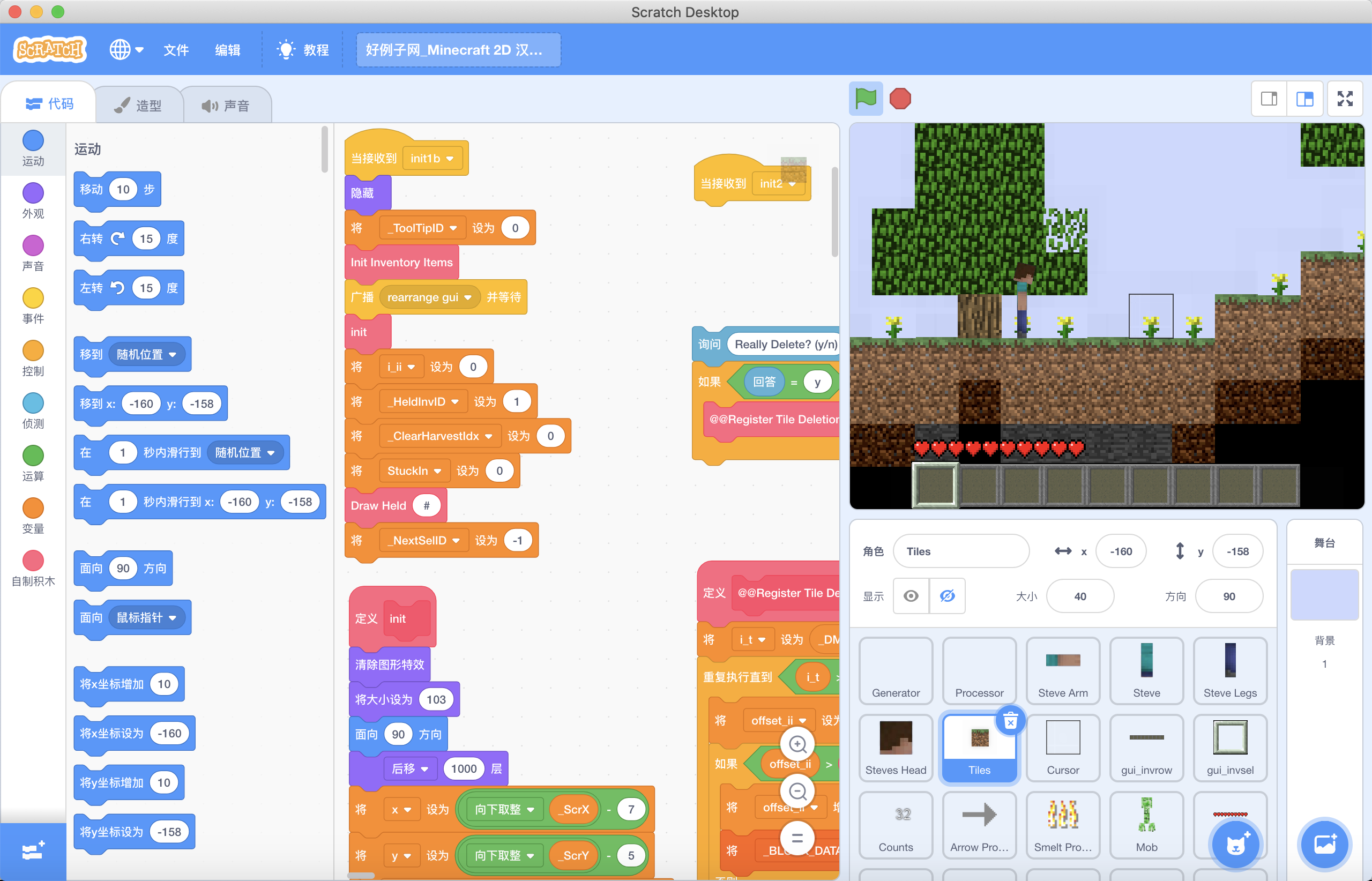1372x881 pixels.
Task: Open the rearrange gui broadcast dropdown
Action: point(429,297)
